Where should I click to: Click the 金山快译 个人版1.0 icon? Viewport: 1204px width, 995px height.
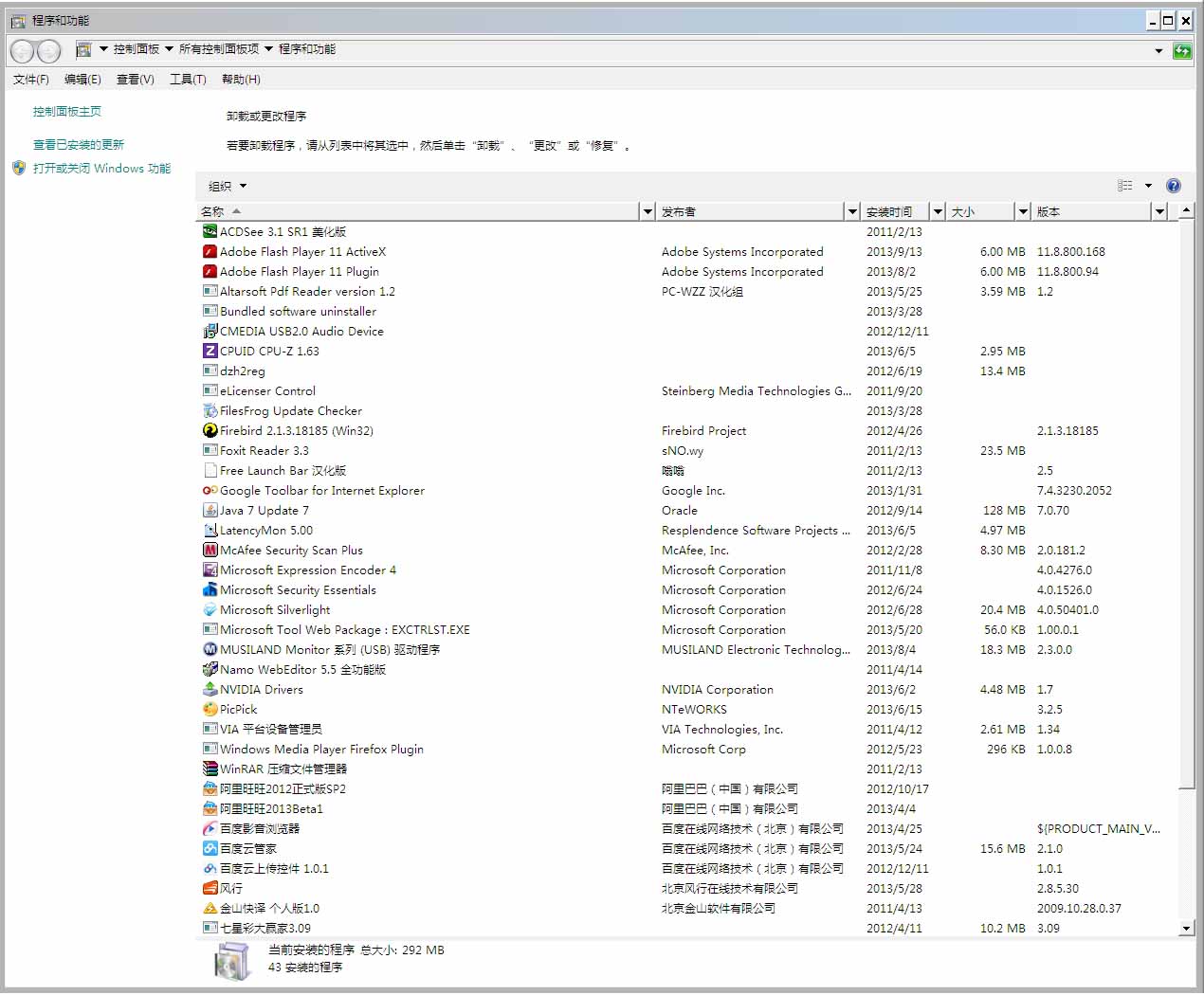(x=210, y=908)
